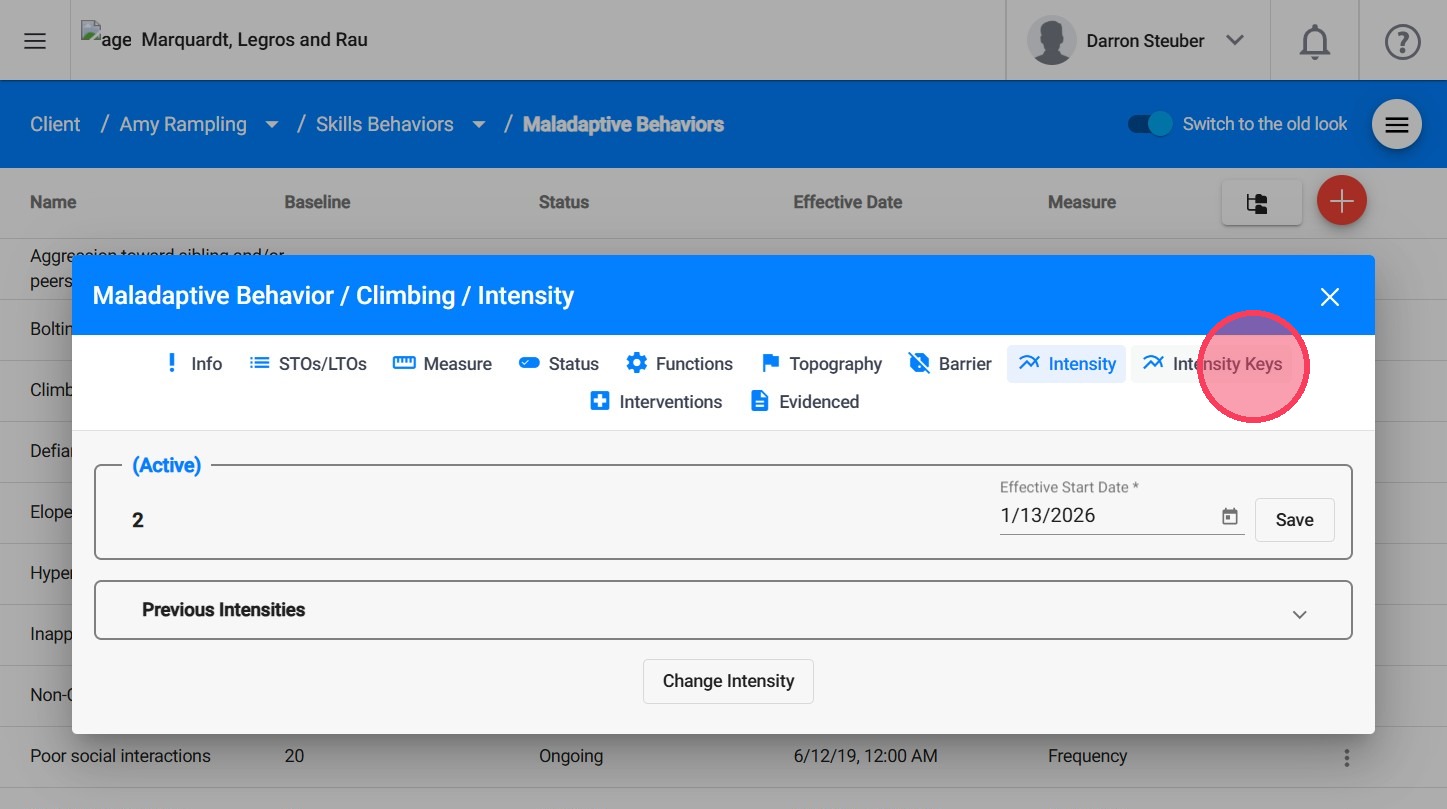Screen dimensions: 1447x809
Task: Click the Status column header
Action: [564, 202]
